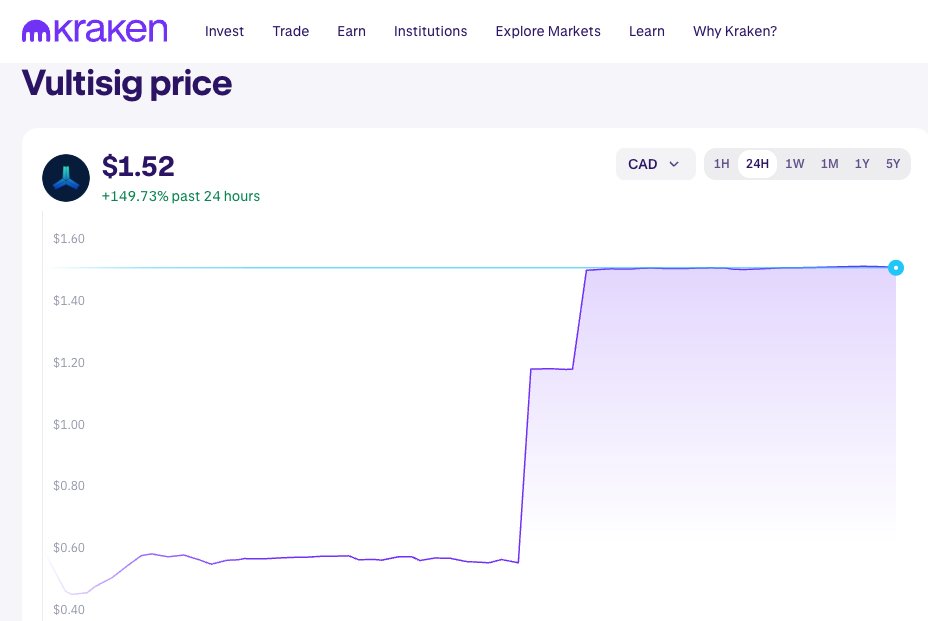Click the +149.73% past 24 hours text
The width and height of the screenshot is (928, 621).
181,196
